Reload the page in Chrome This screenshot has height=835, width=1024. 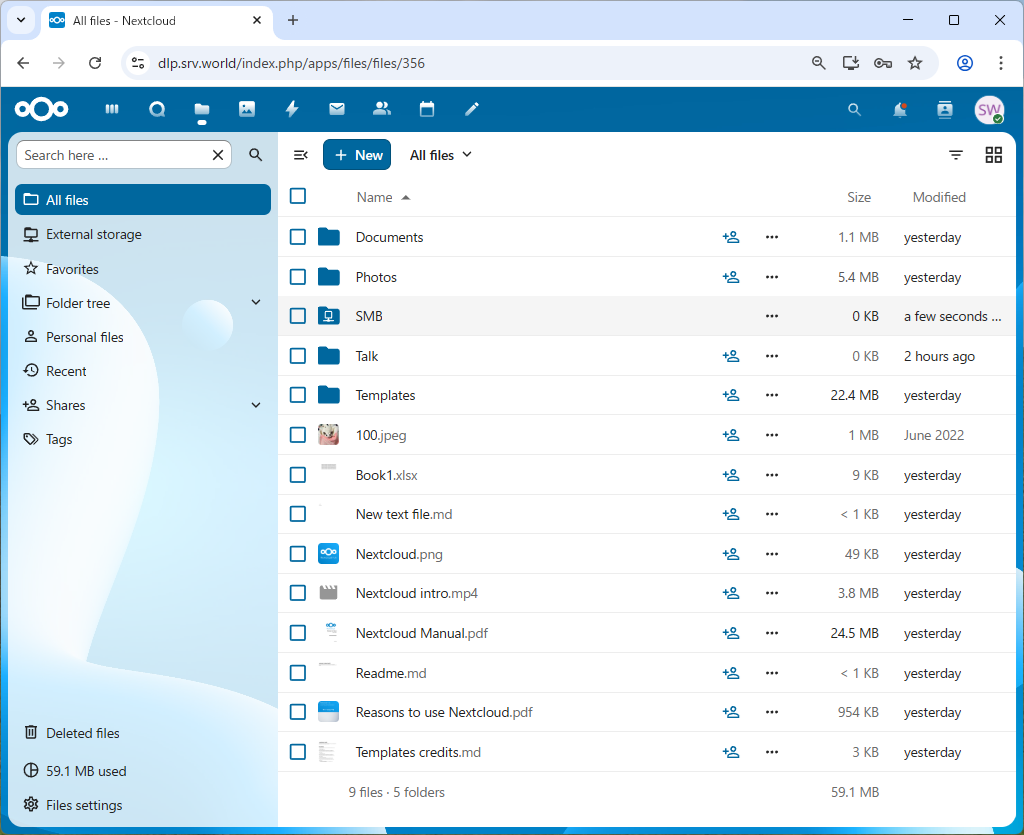95,63
